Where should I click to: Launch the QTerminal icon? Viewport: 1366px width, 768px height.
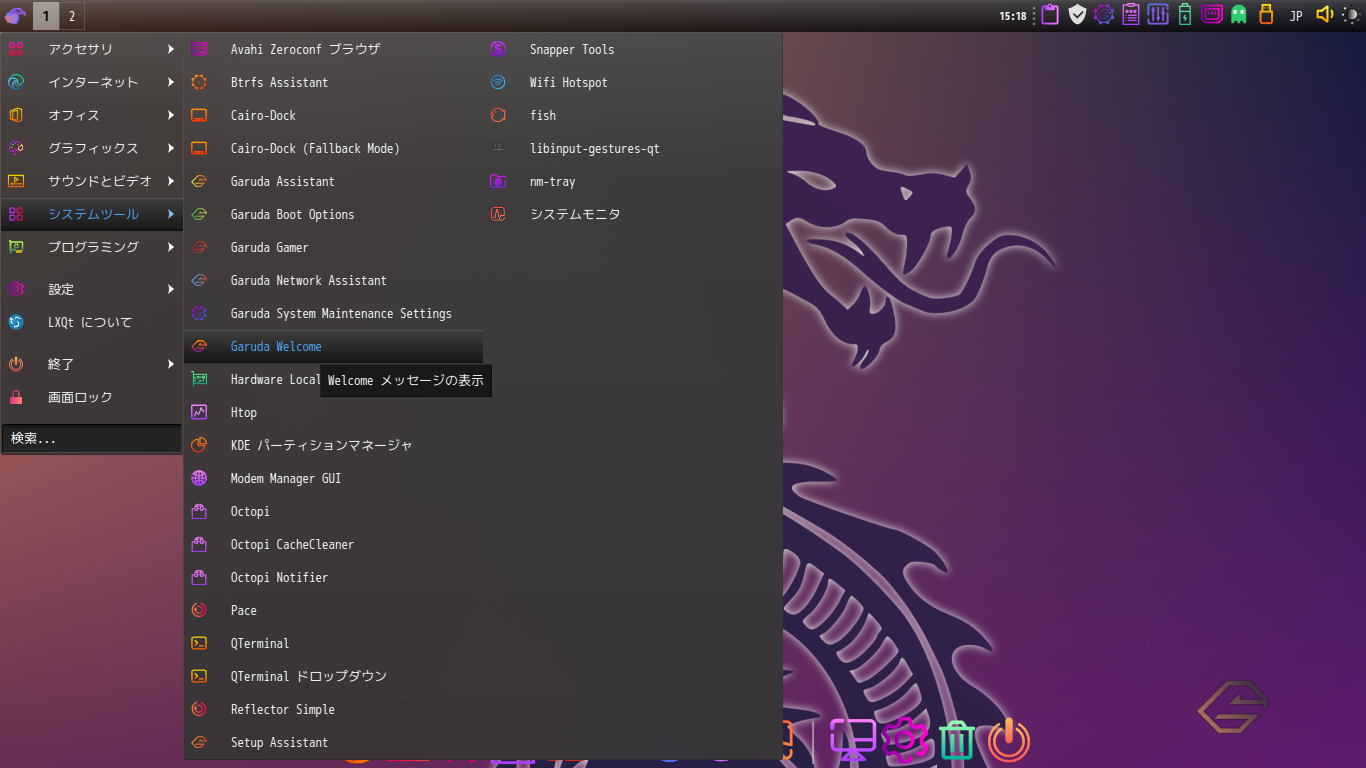(x=199, y=643)
